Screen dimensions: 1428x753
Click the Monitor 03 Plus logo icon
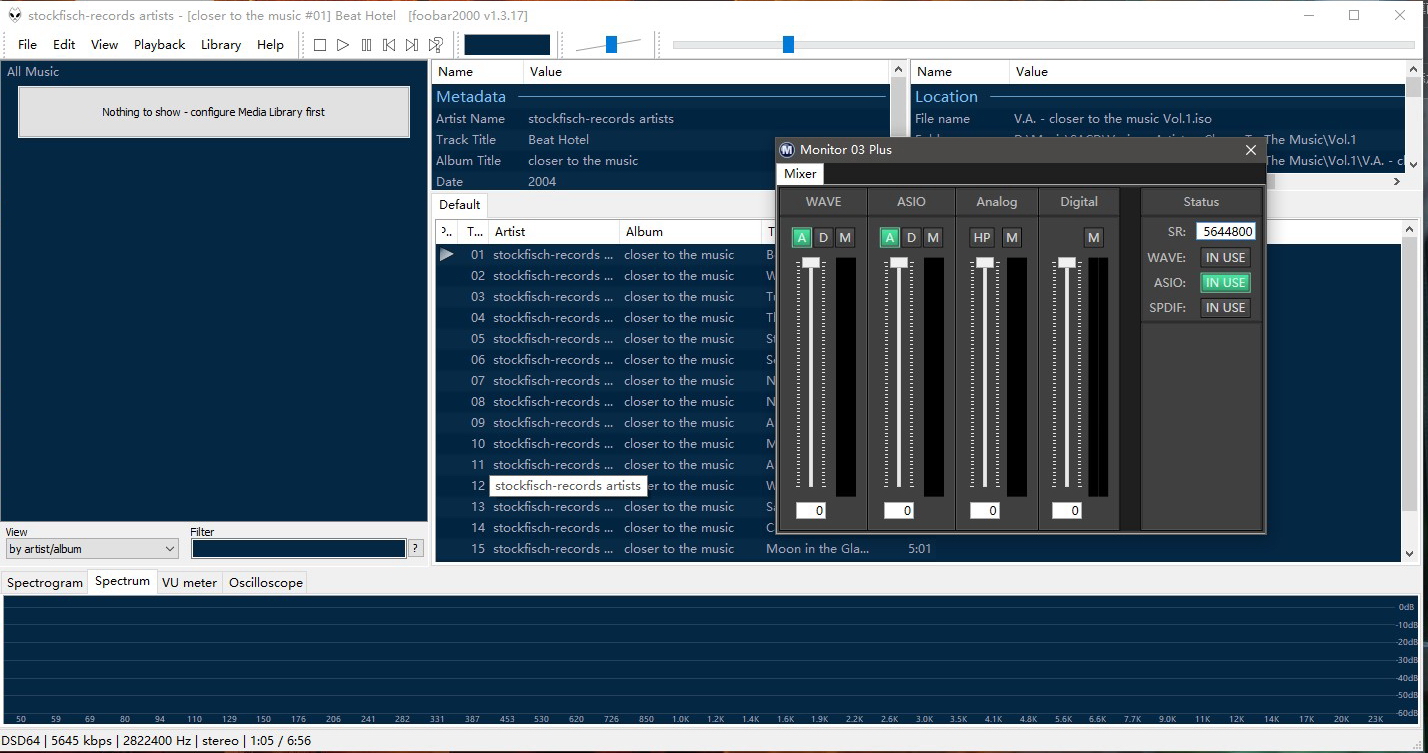click(787, 150)
